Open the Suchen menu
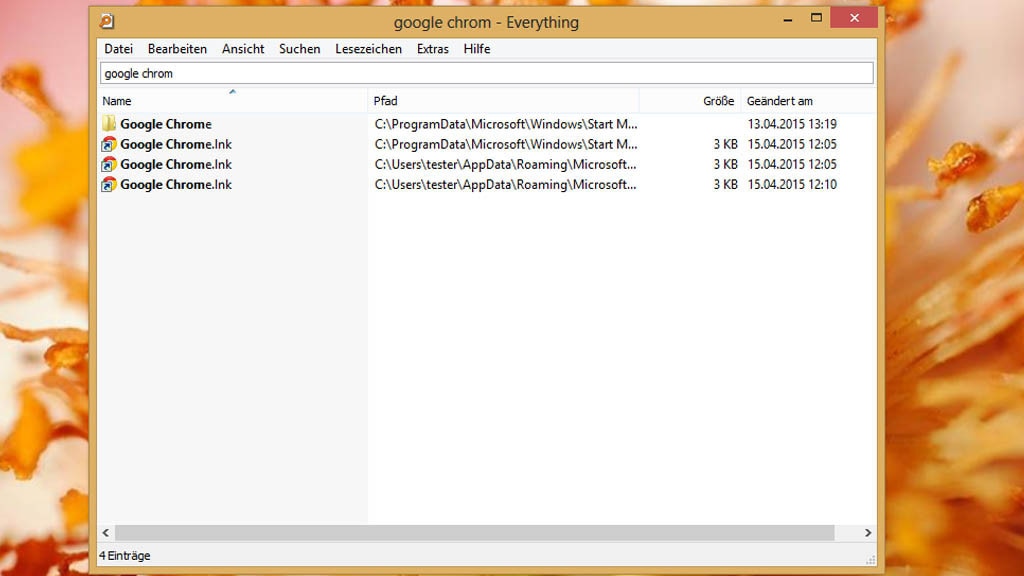This screenshot has height=576, width=1024. point(300,49)
